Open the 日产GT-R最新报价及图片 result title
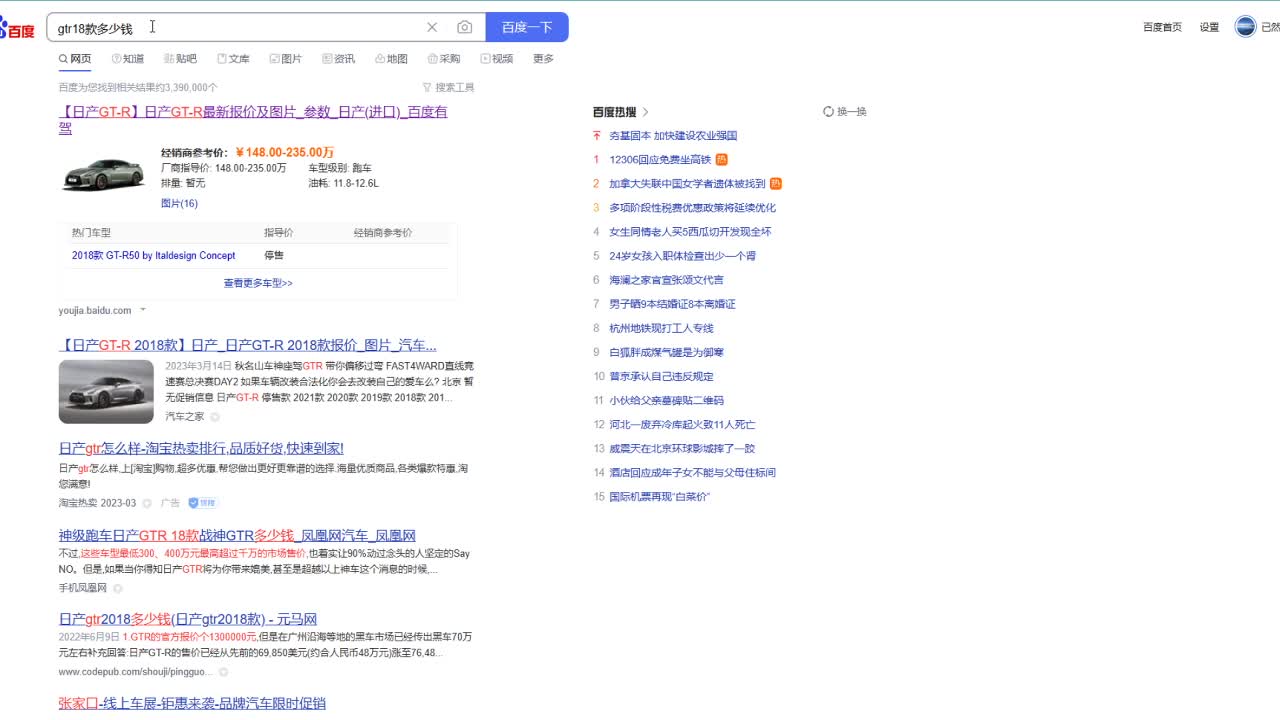This screenshot has height=720, width=1280. point(253,119)
